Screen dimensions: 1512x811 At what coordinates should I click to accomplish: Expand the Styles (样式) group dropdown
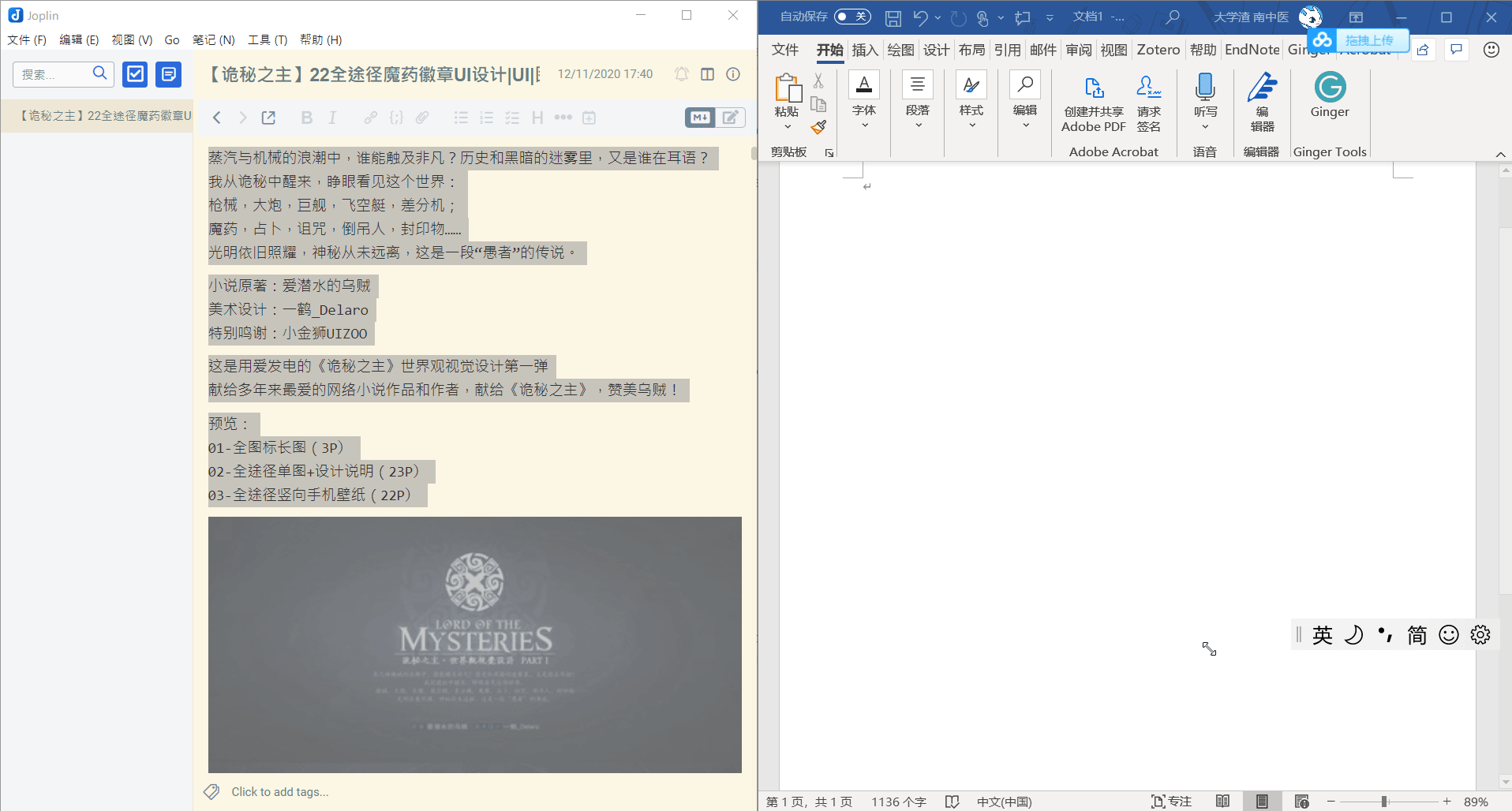pyautogui.click(x=972, y=125)
